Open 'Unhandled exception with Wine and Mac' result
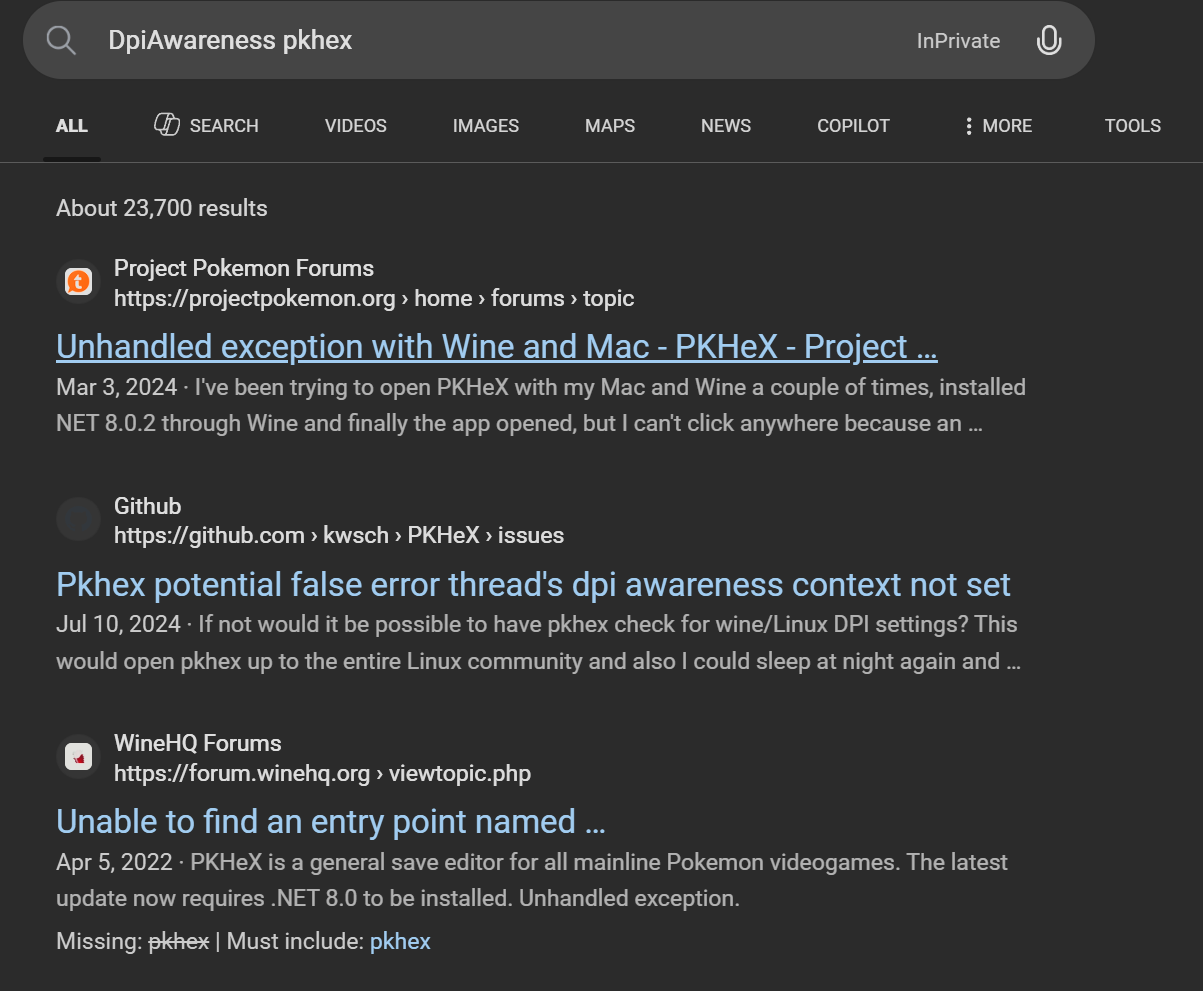Viewport: 1203px width, 991px height. tap(496, 347)
